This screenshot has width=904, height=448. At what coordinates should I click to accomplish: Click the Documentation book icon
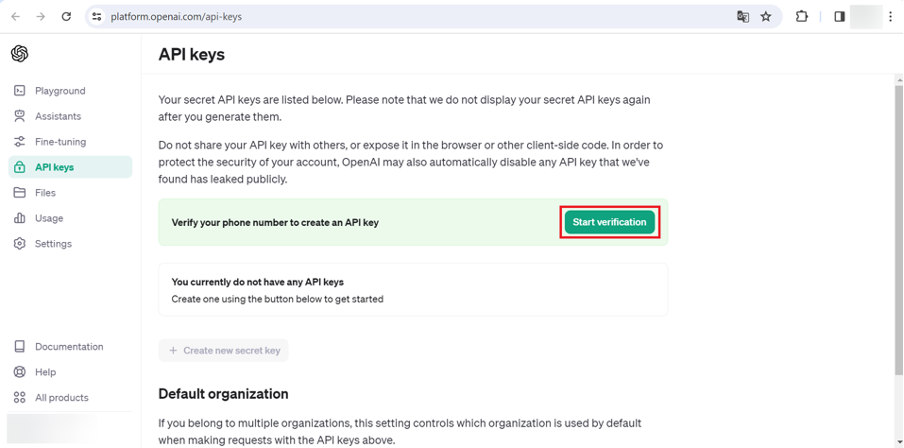coord(20,347)
